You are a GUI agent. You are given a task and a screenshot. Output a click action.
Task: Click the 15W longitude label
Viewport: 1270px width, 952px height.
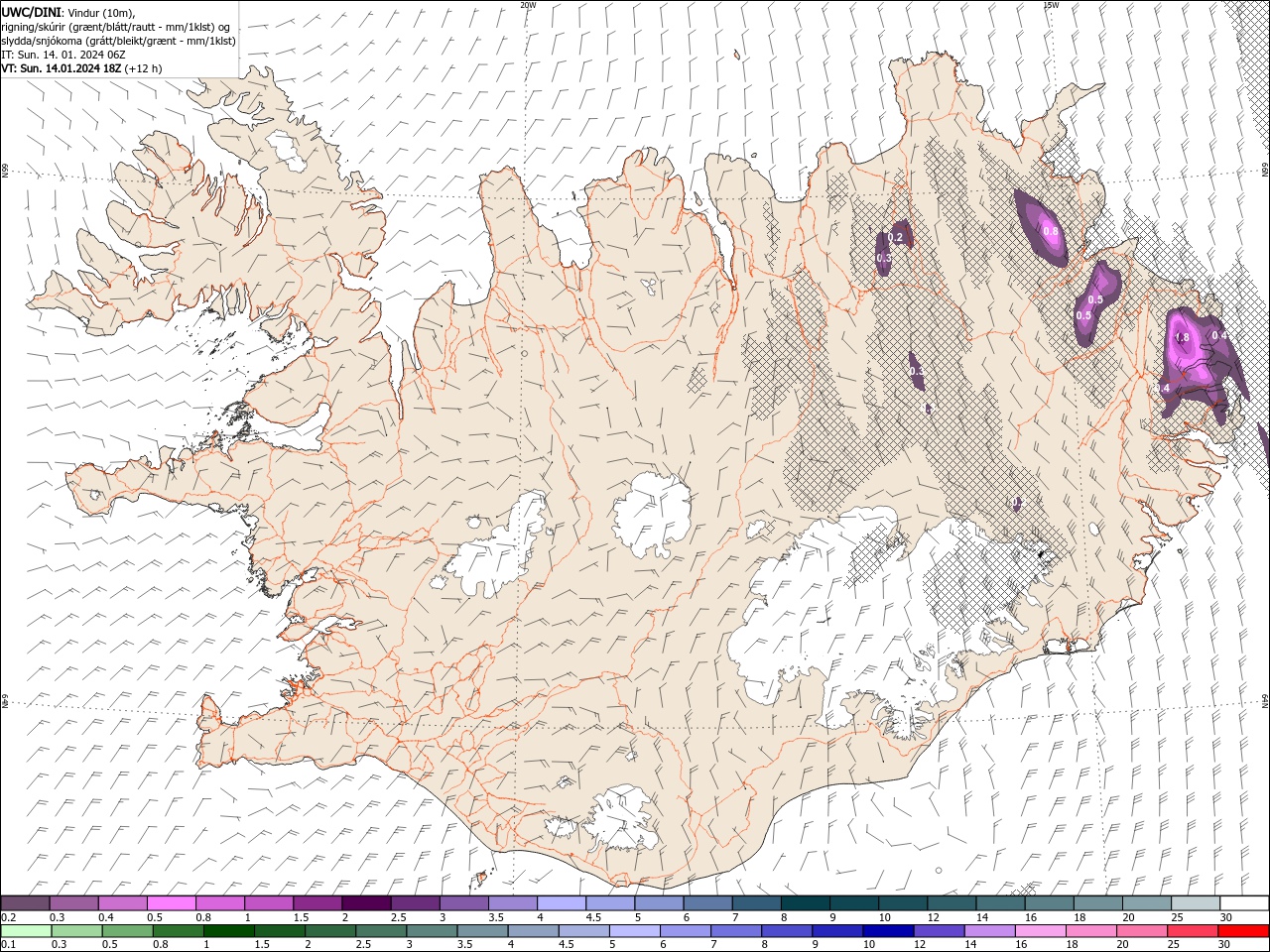1051,5
